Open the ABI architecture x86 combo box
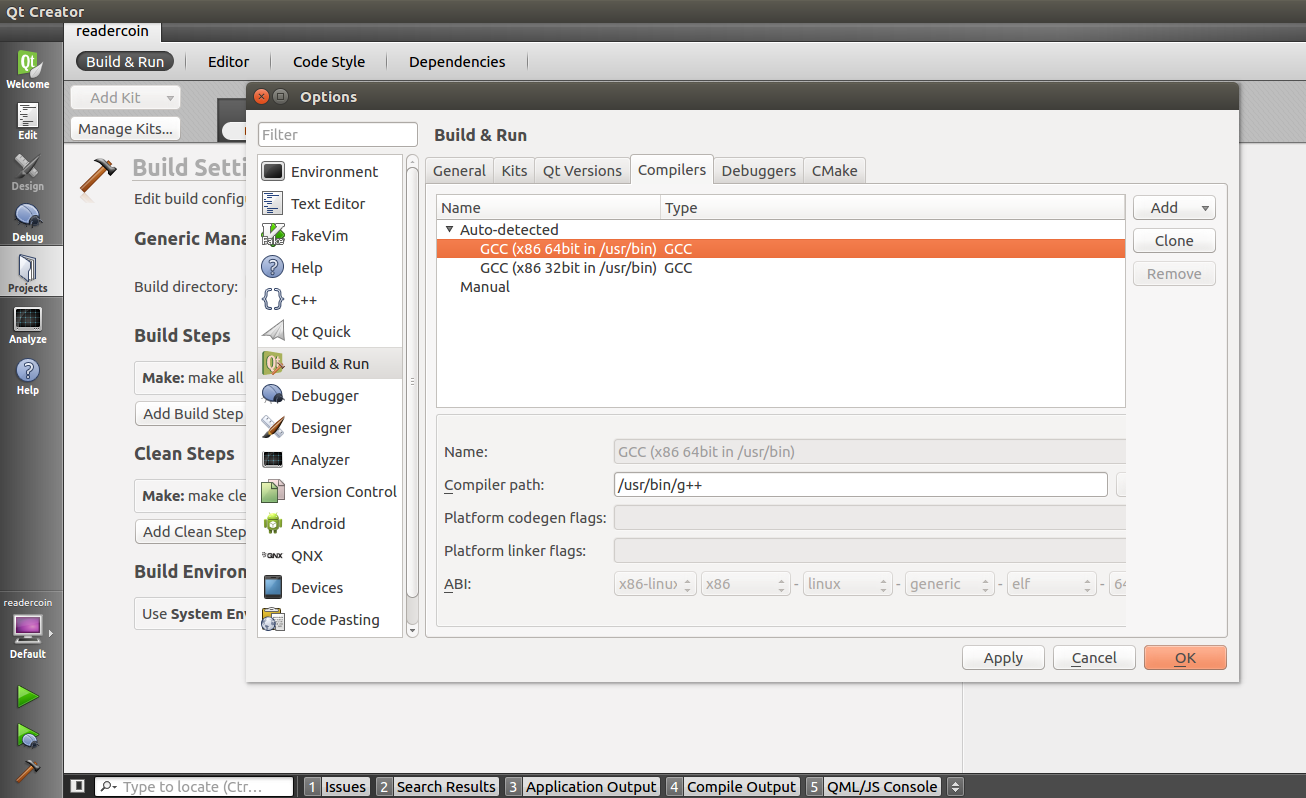Image resolution: width=1306 pixels, height=798 pixels. 745,584
